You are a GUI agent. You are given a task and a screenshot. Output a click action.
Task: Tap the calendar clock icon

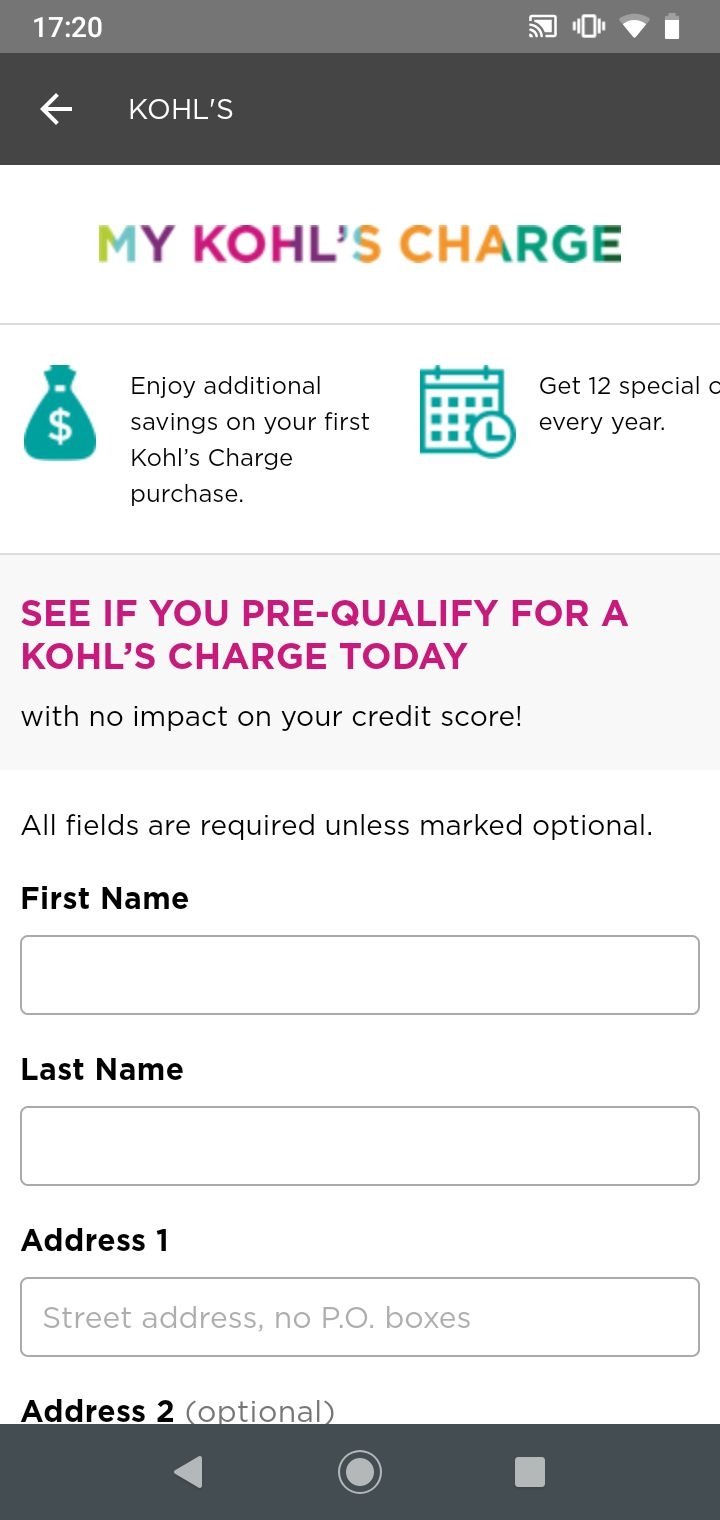click(467, 411)
